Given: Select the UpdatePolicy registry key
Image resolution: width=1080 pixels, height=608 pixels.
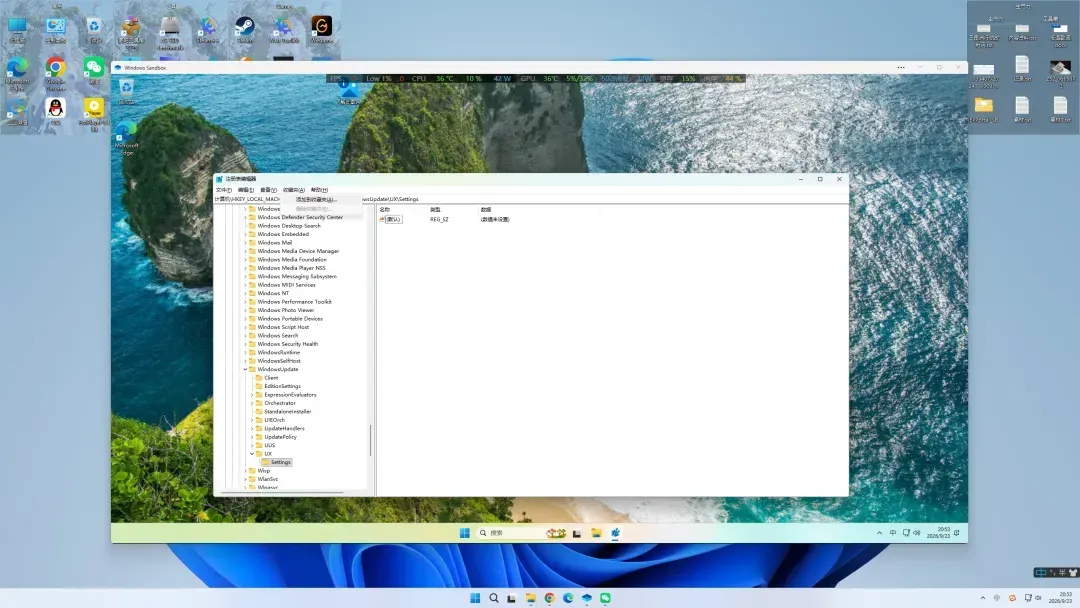Looking at the screenshot, I should [280, 437].
